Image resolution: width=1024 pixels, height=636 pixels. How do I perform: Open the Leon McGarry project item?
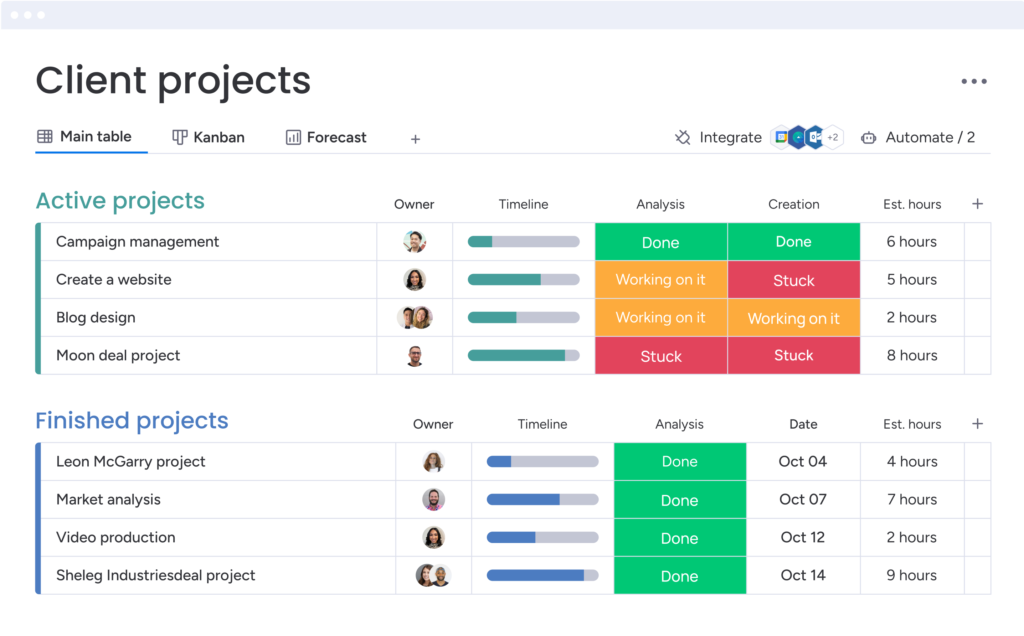point(131,462)
